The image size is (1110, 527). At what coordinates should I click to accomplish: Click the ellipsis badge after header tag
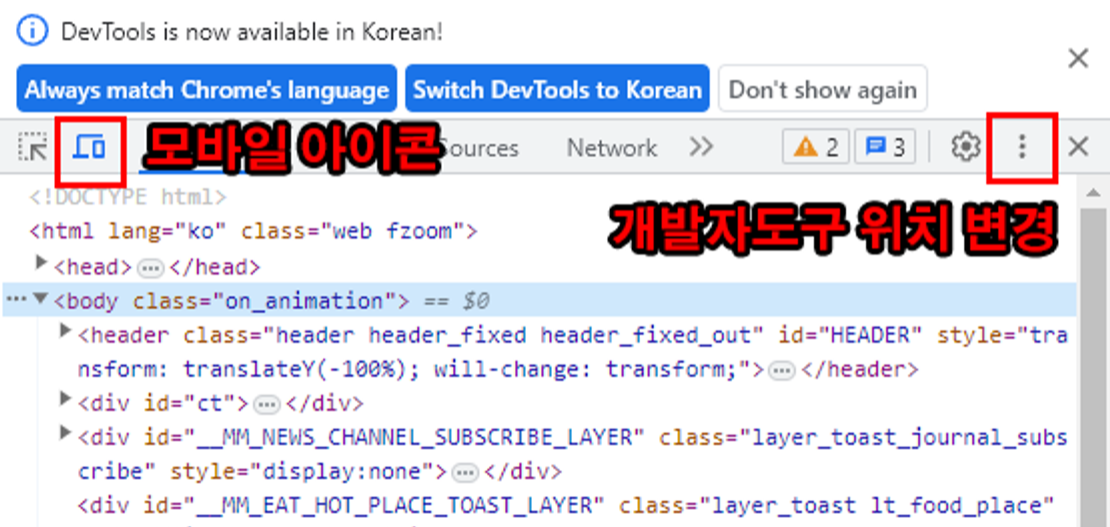[782, 371]
